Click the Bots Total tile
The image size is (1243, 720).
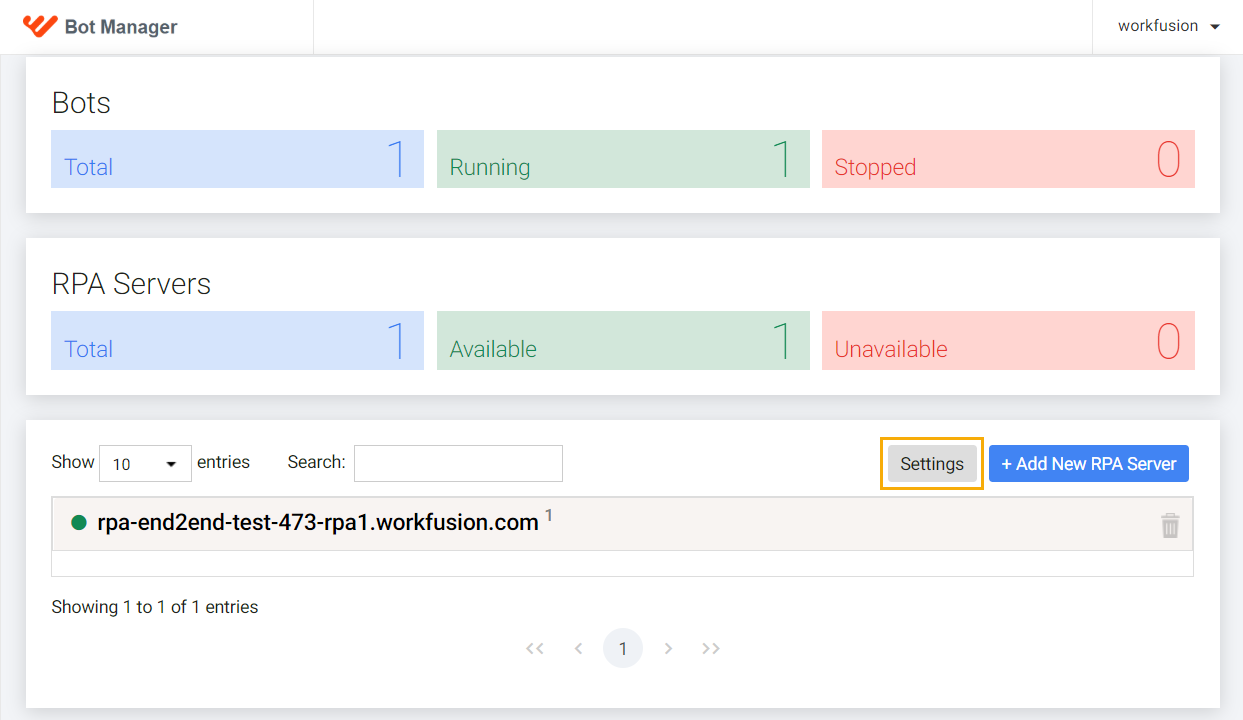pyautogui.click(x=237, y=159)
